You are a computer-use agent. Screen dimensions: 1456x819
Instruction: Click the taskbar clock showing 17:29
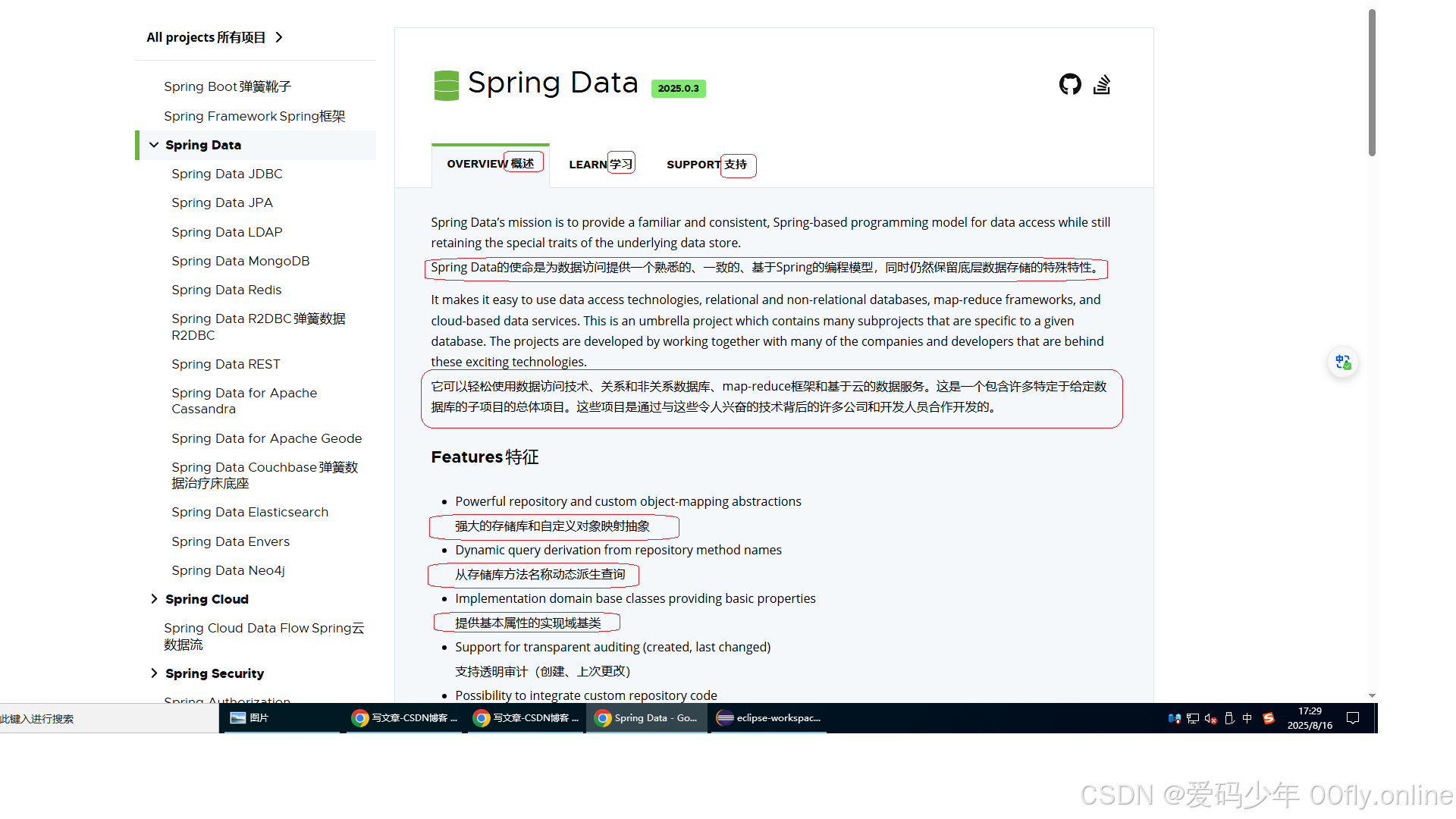coord(1310,718)
